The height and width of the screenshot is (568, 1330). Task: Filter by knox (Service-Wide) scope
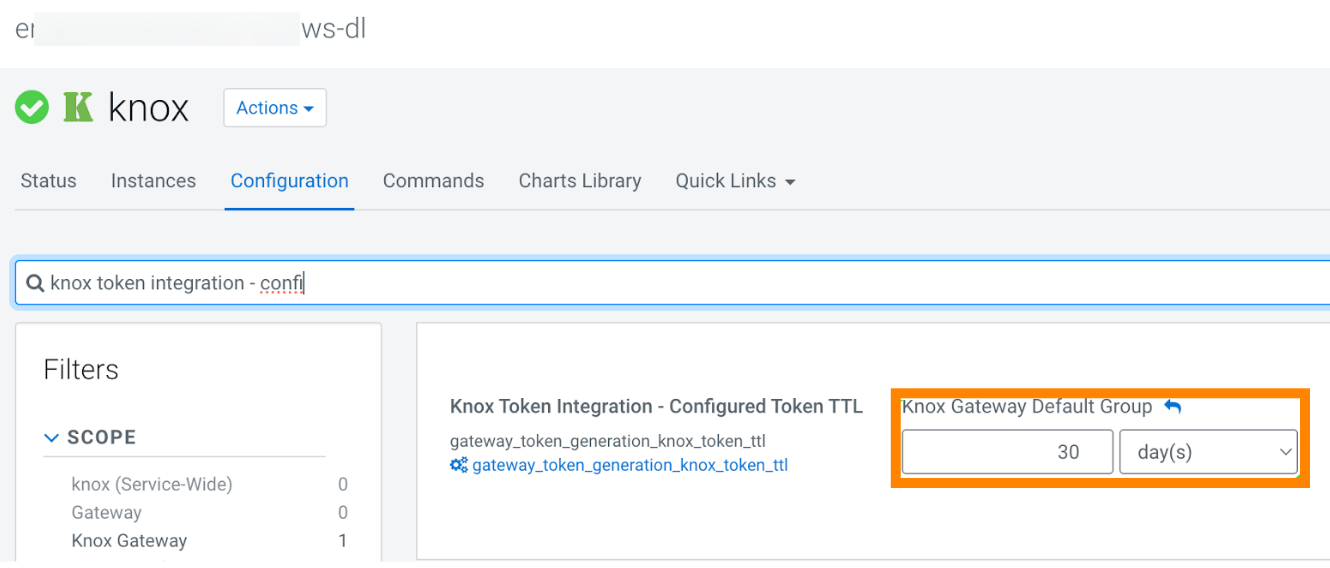(151, 484)
